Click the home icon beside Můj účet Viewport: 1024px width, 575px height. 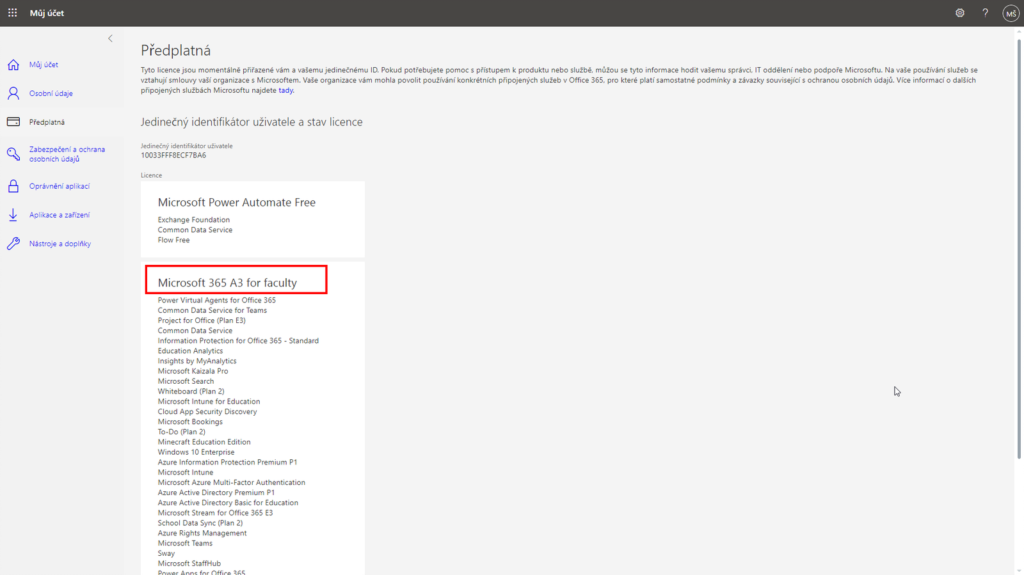13,65
